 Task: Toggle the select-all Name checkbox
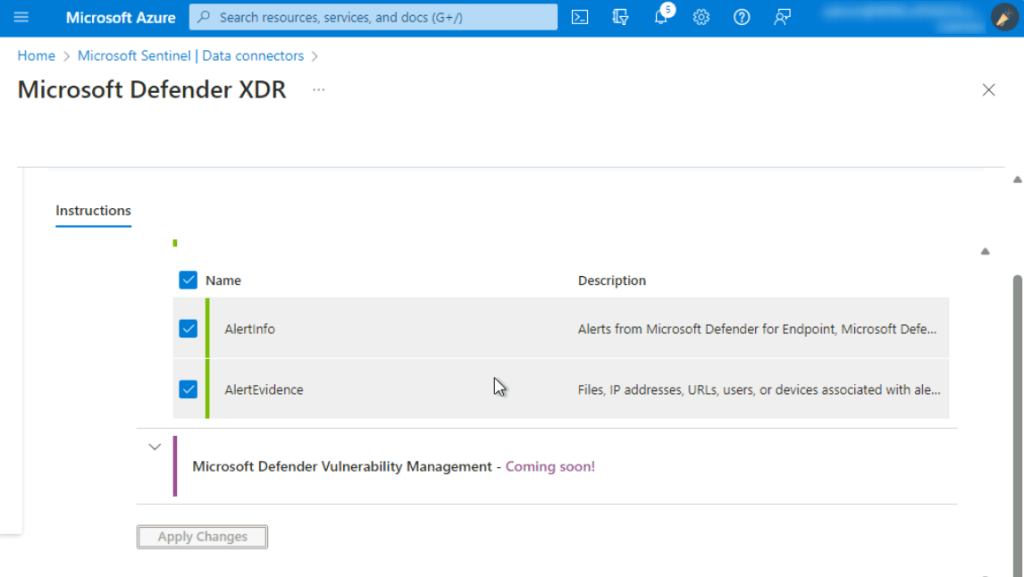[x=188, y=280]
